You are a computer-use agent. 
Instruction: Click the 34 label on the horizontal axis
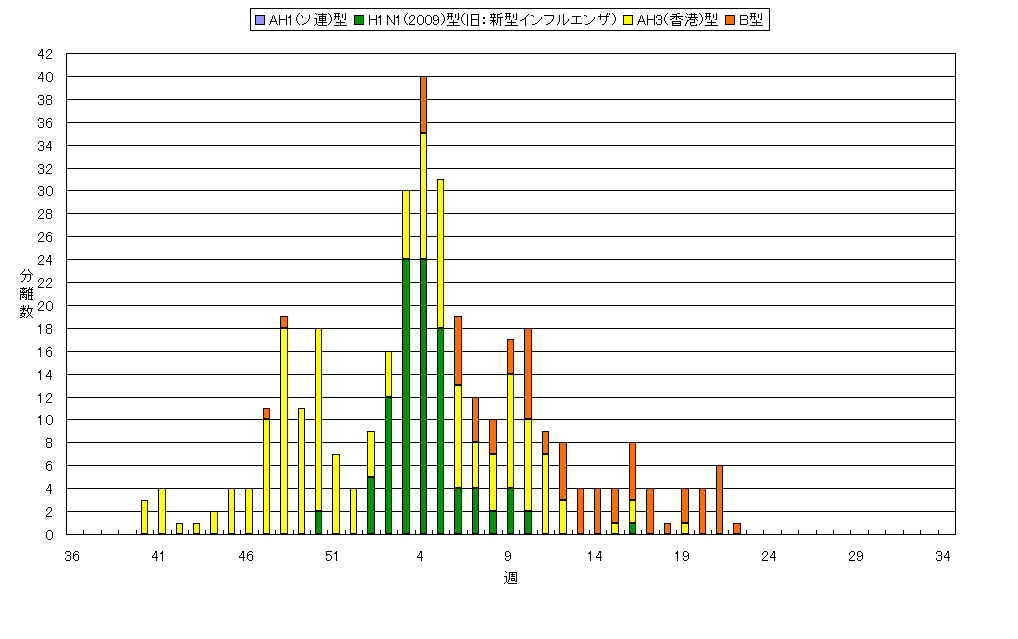(943, 555)
